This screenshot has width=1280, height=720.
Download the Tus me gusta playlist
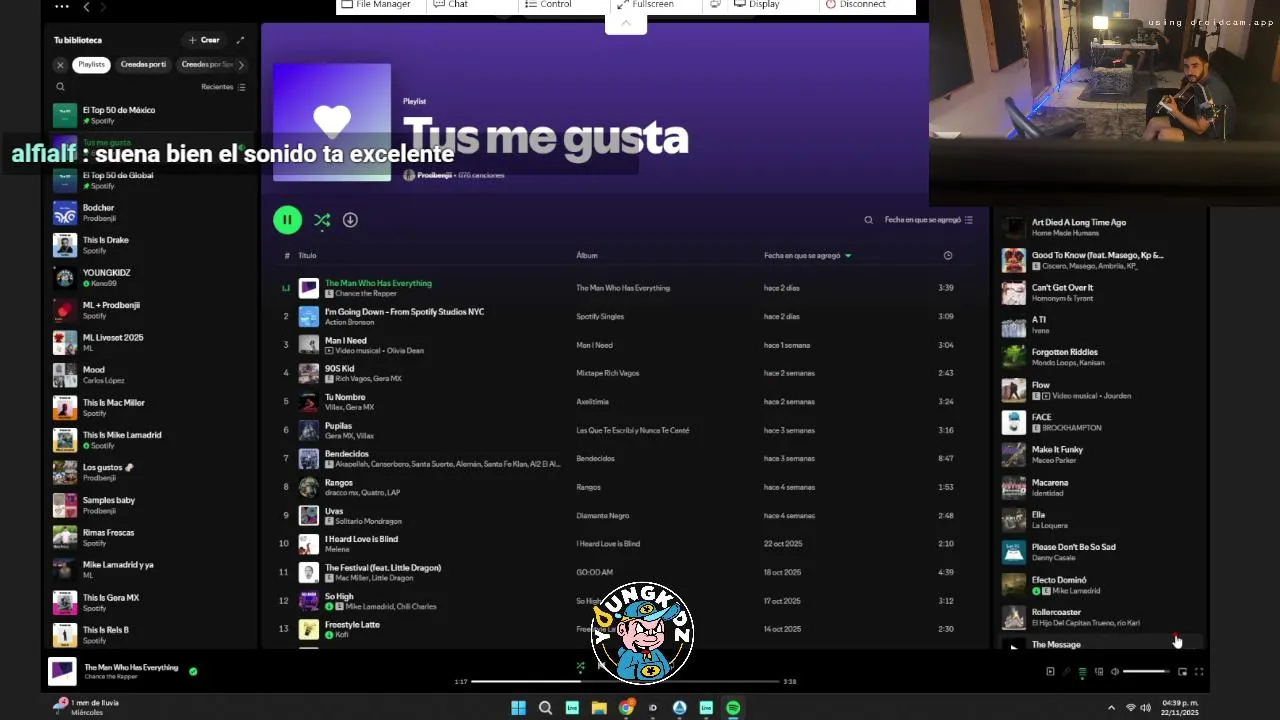(350, 220)
